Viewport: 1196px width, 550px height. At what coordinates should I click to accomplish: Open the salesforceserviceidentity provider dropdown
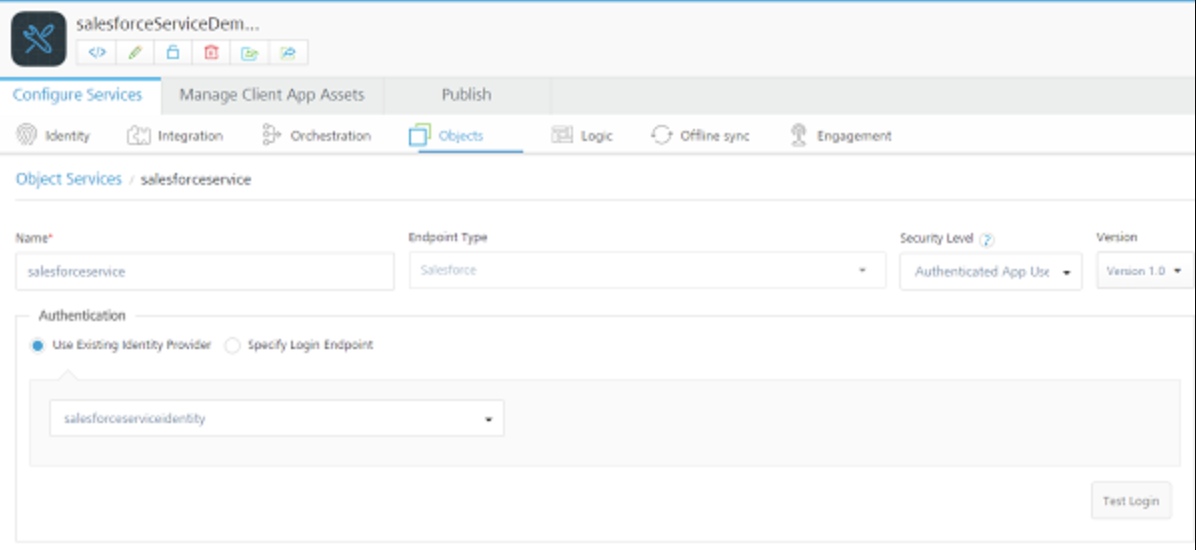coord(277,418)
